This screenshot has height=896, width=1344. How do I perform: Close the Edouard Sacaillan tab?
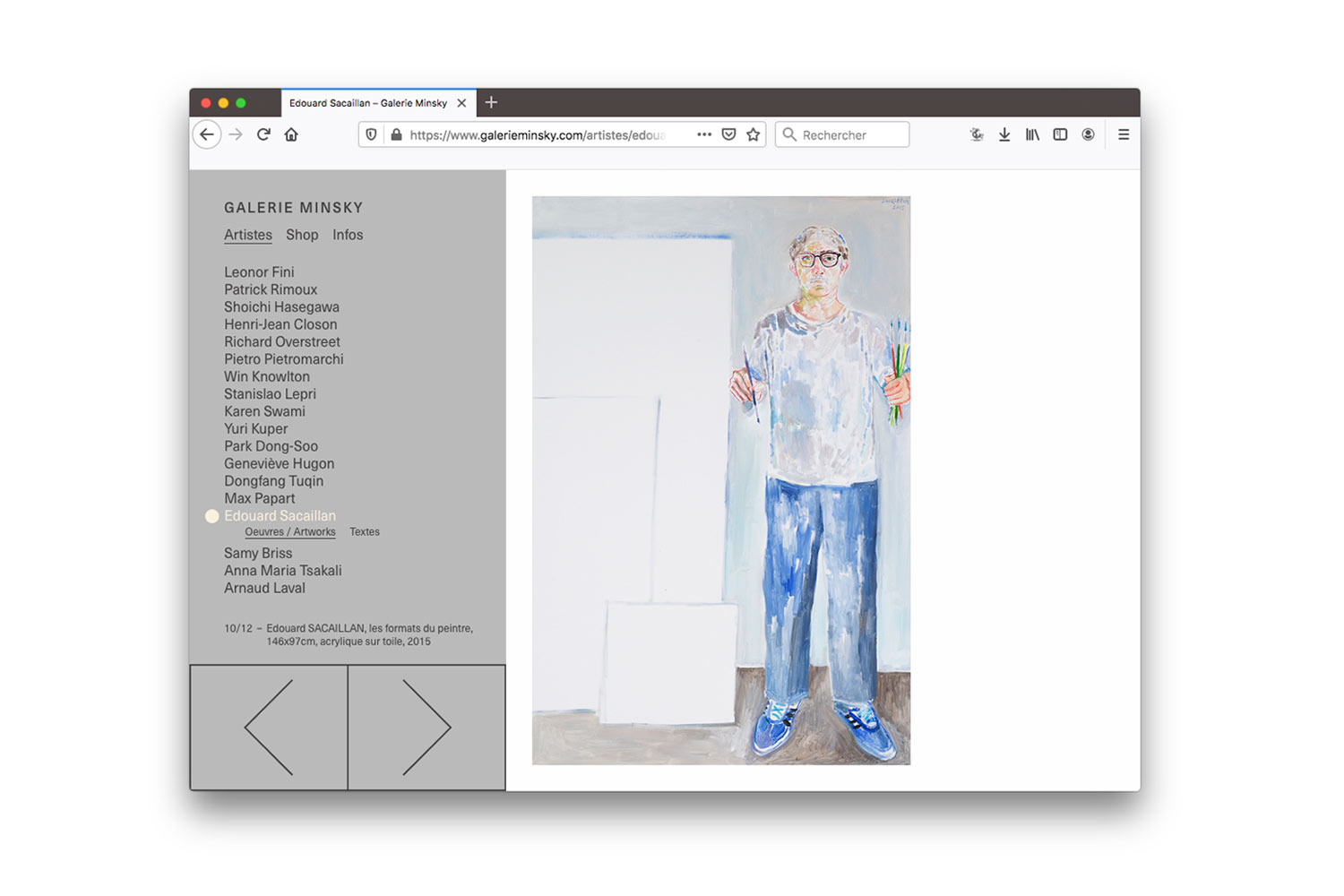point(461,103)
